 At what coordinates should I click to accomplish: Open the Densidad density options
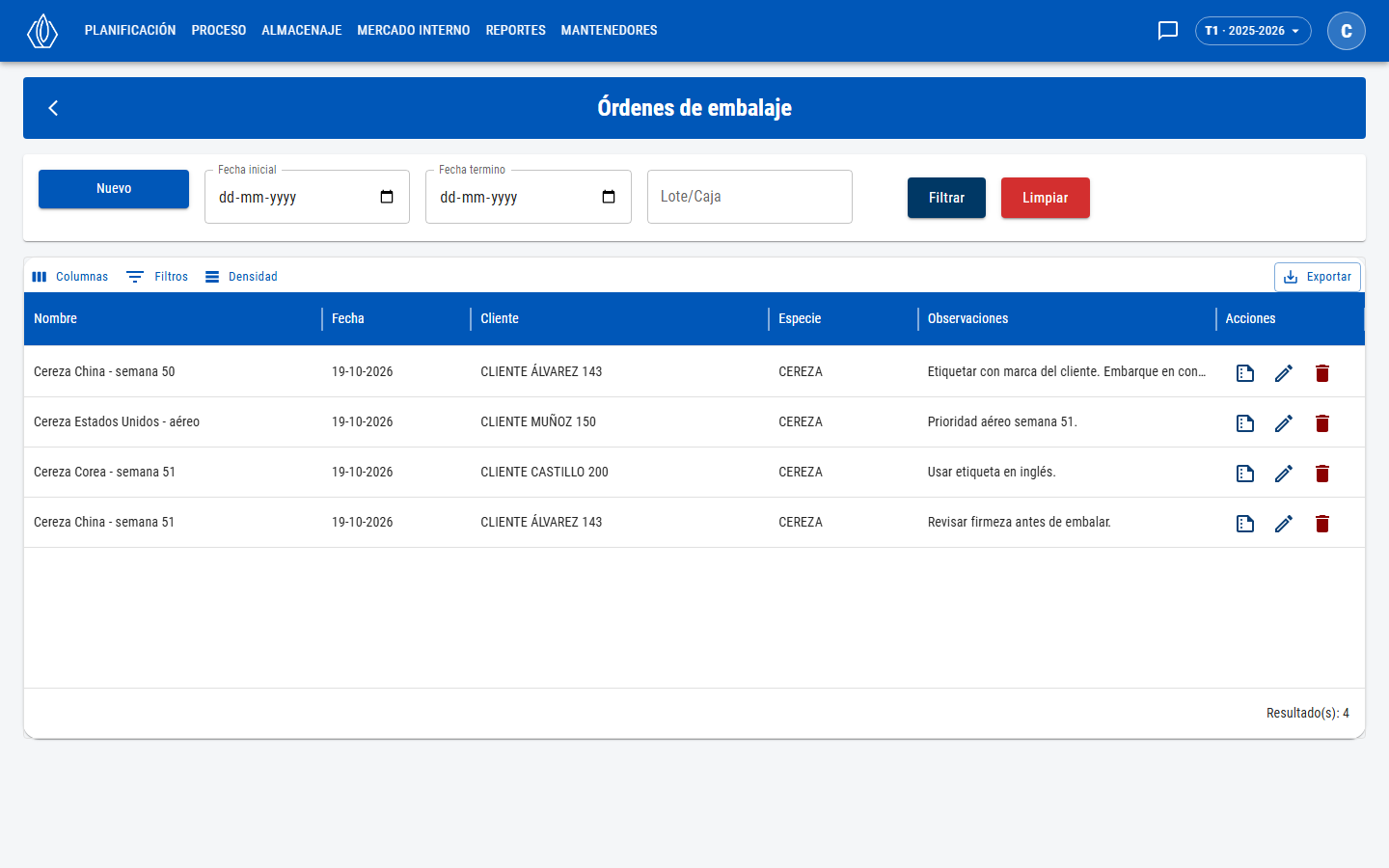(241, 277)
